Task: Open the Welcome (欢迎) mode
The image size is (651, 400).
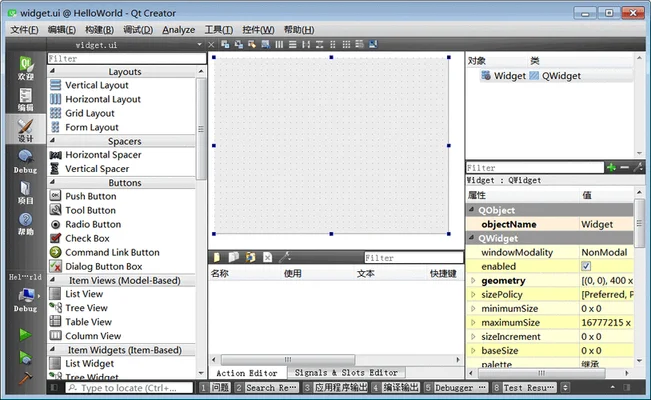Action: tap(25, 68)
